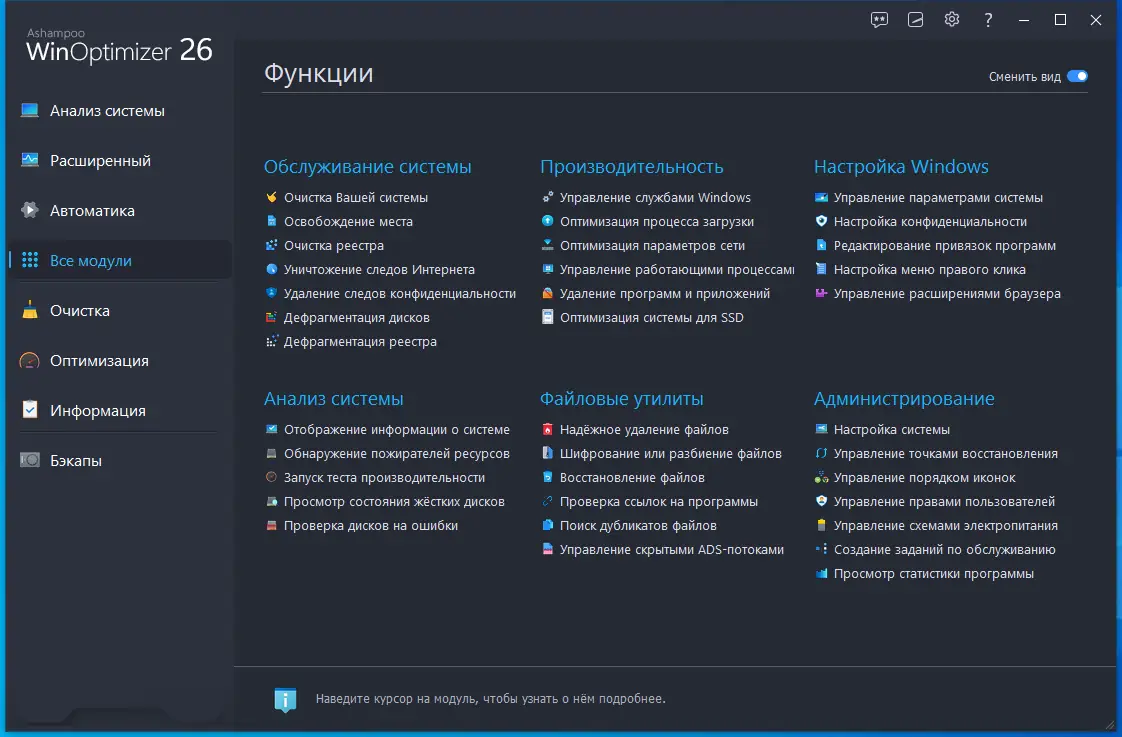Click the Дефрагментация реестра icon
This screenshot has width=1122, height=737.
(271, 341)
